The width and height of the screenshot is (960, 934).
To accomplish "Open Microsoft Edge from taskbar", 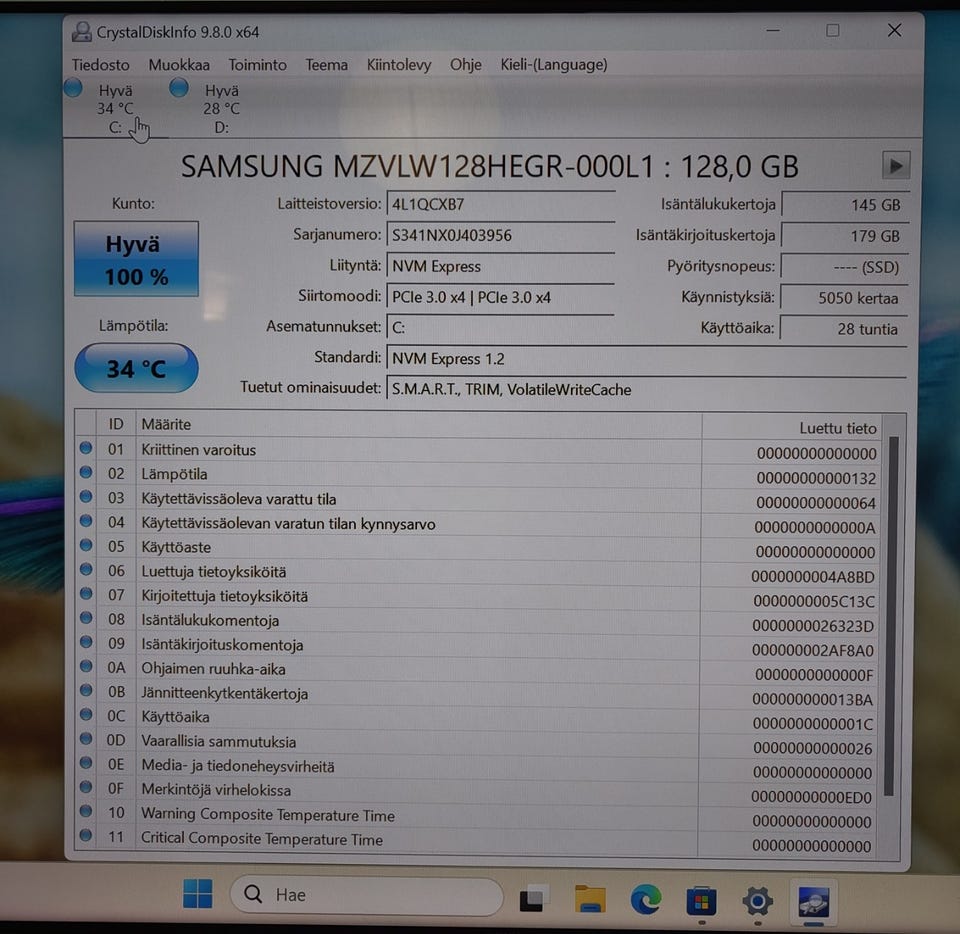I will (646, 899).
